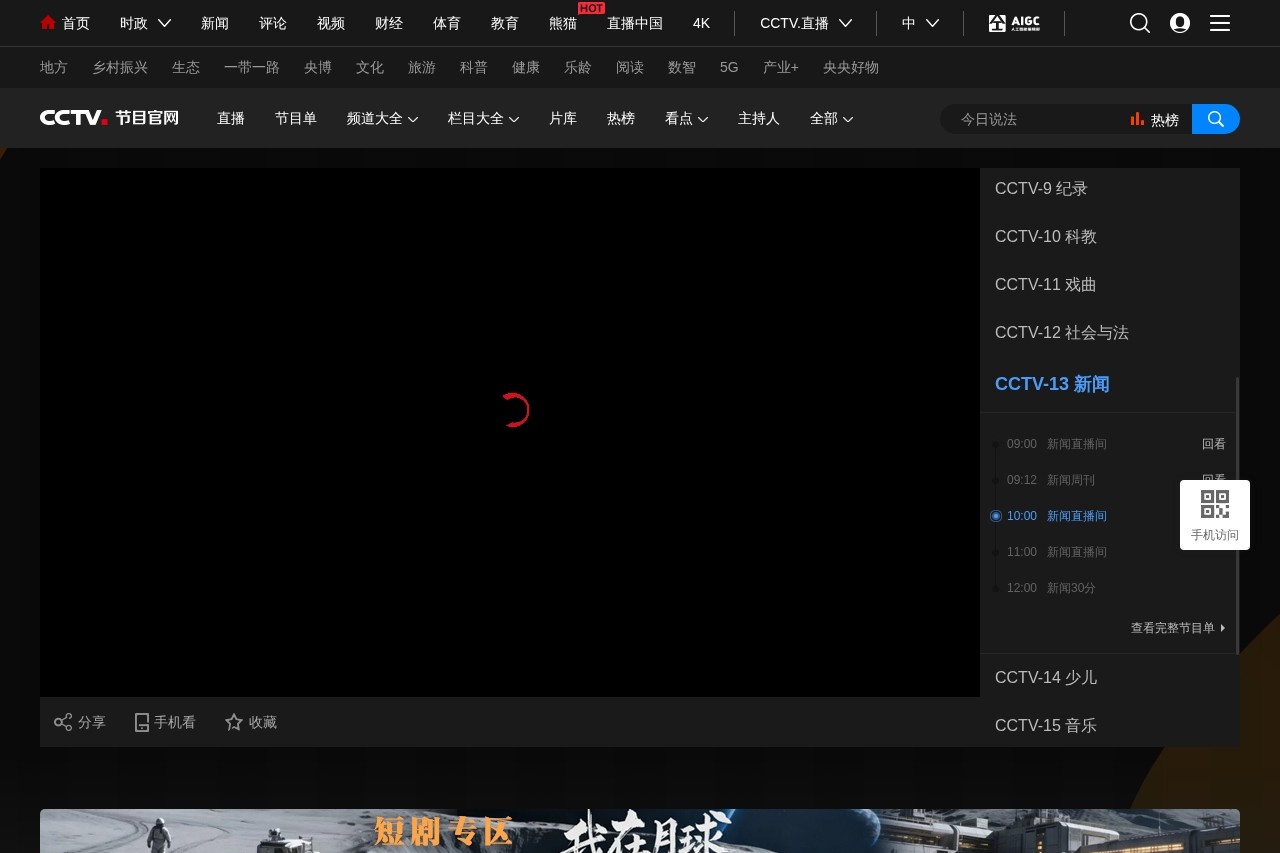Open the 新闻 top menu item
The width and height of the screenshot is (1280, 853).
point(215,23)
